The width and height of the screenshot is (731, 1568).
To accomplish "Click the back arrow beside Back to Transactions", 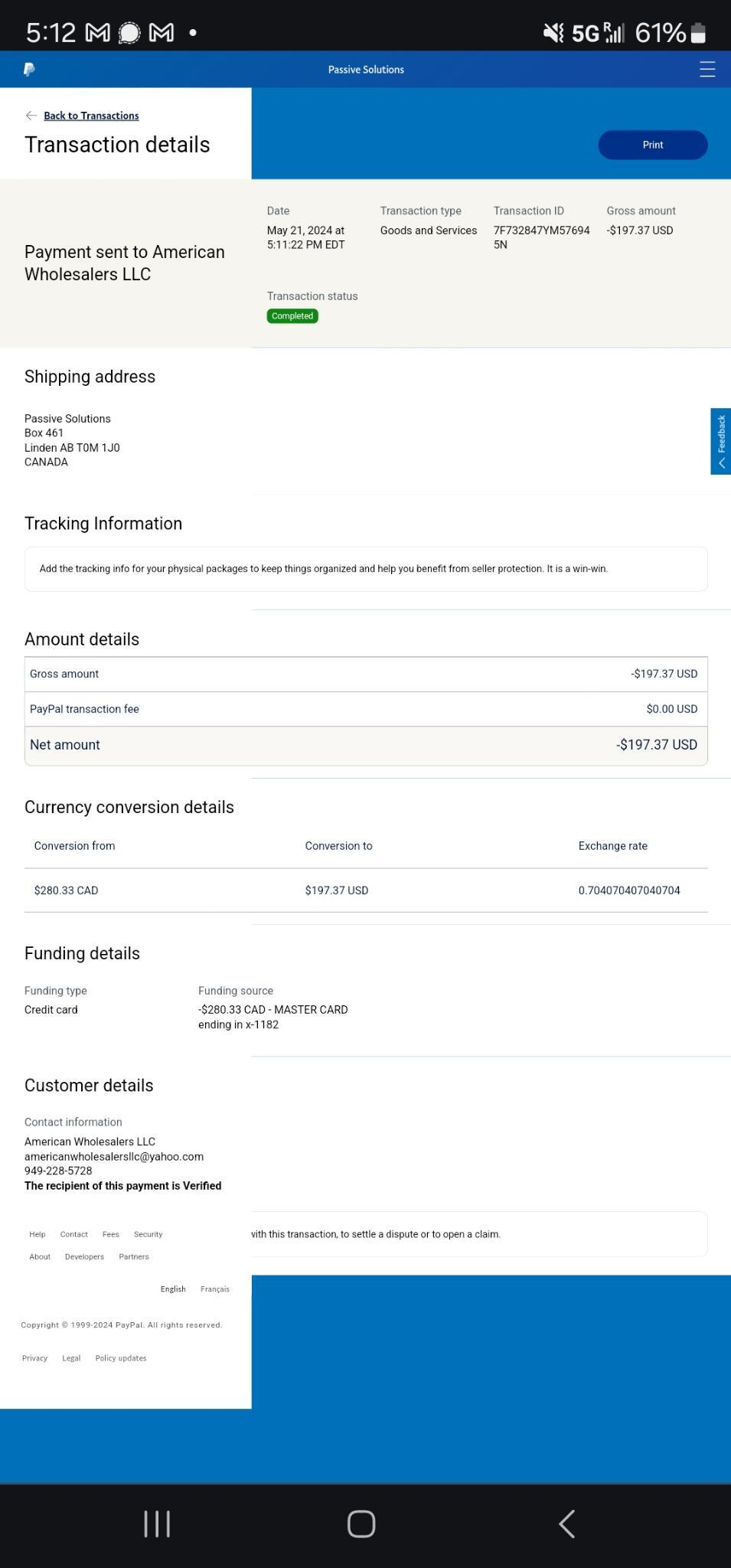I will pos(31,116).
